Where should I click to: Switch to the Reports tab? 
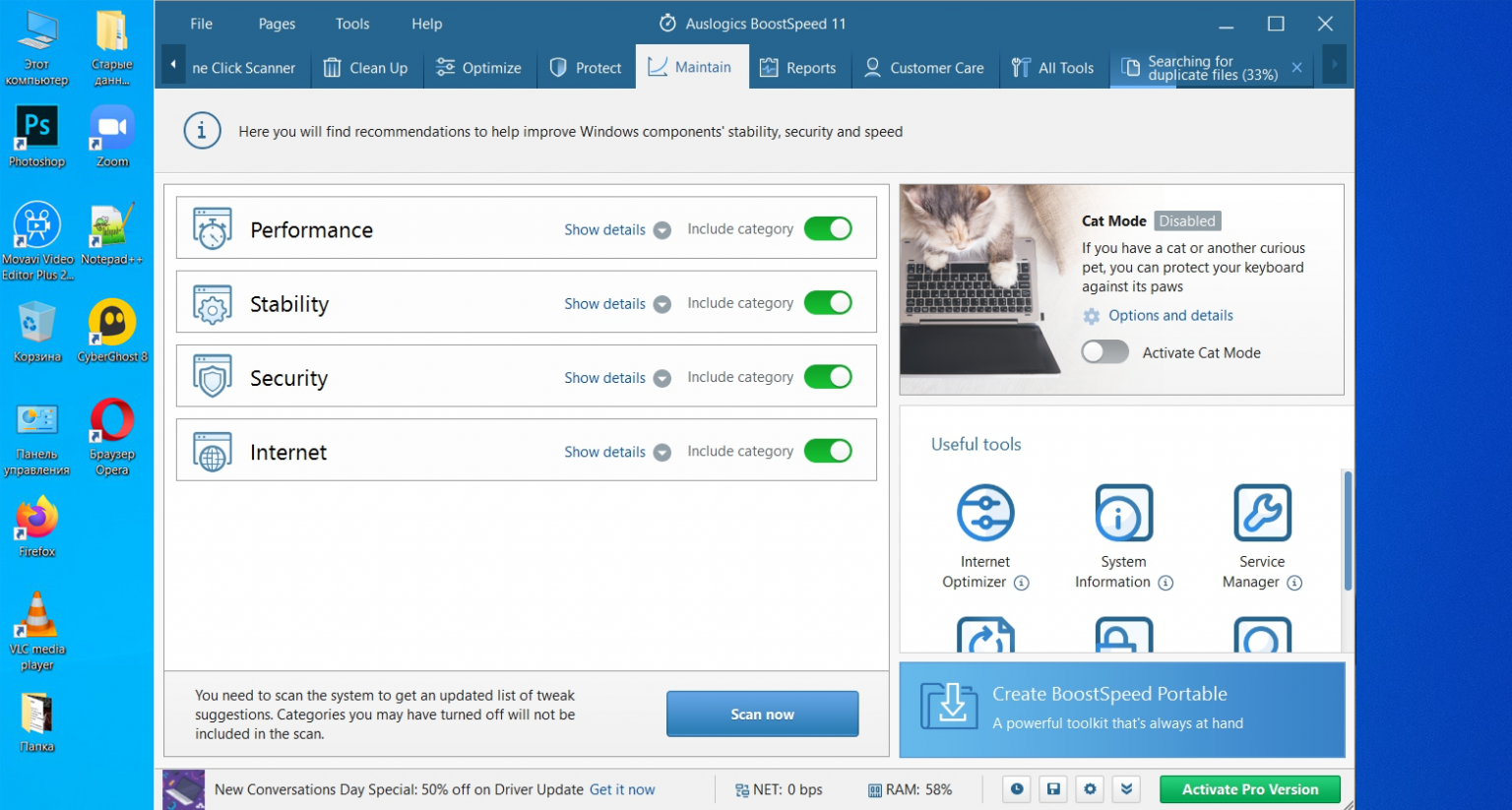tap(798, 67)
